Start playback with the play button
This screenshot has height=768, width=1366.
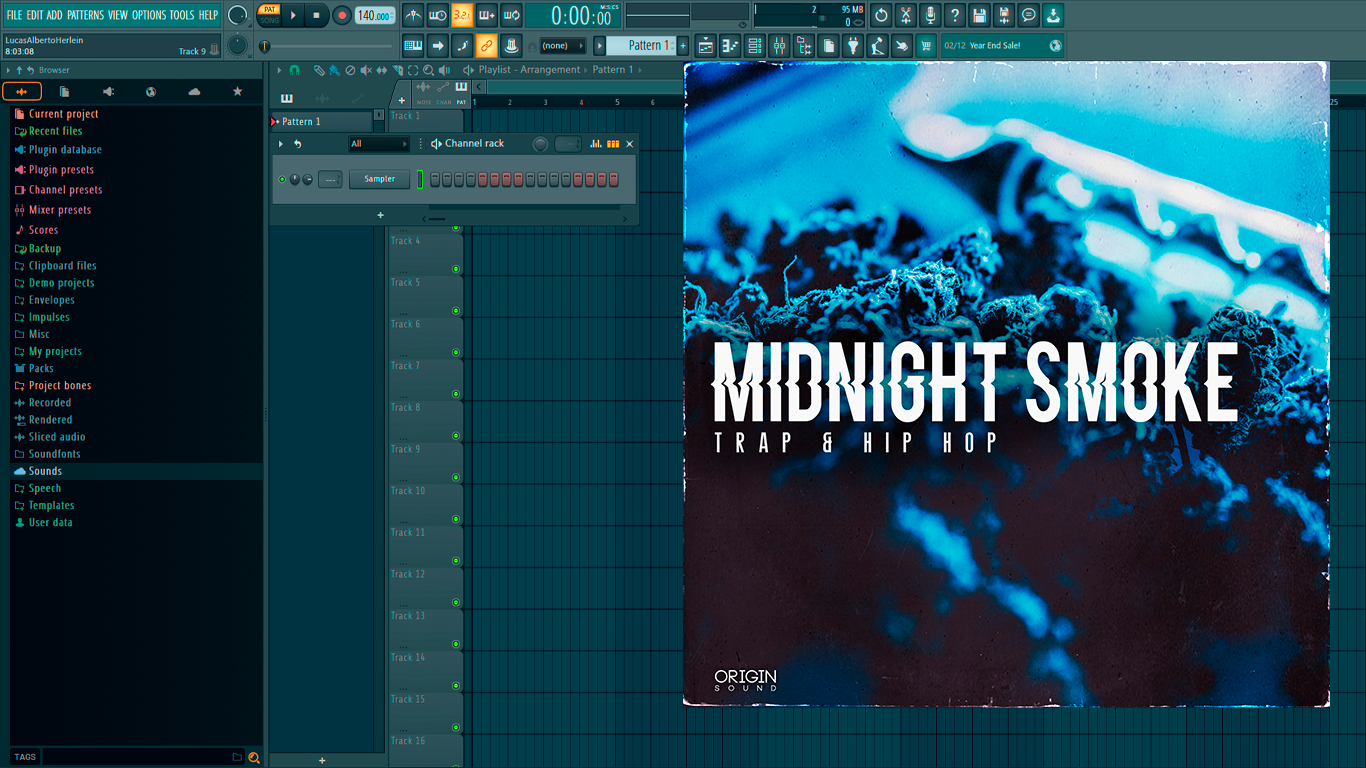pos(293,15)
